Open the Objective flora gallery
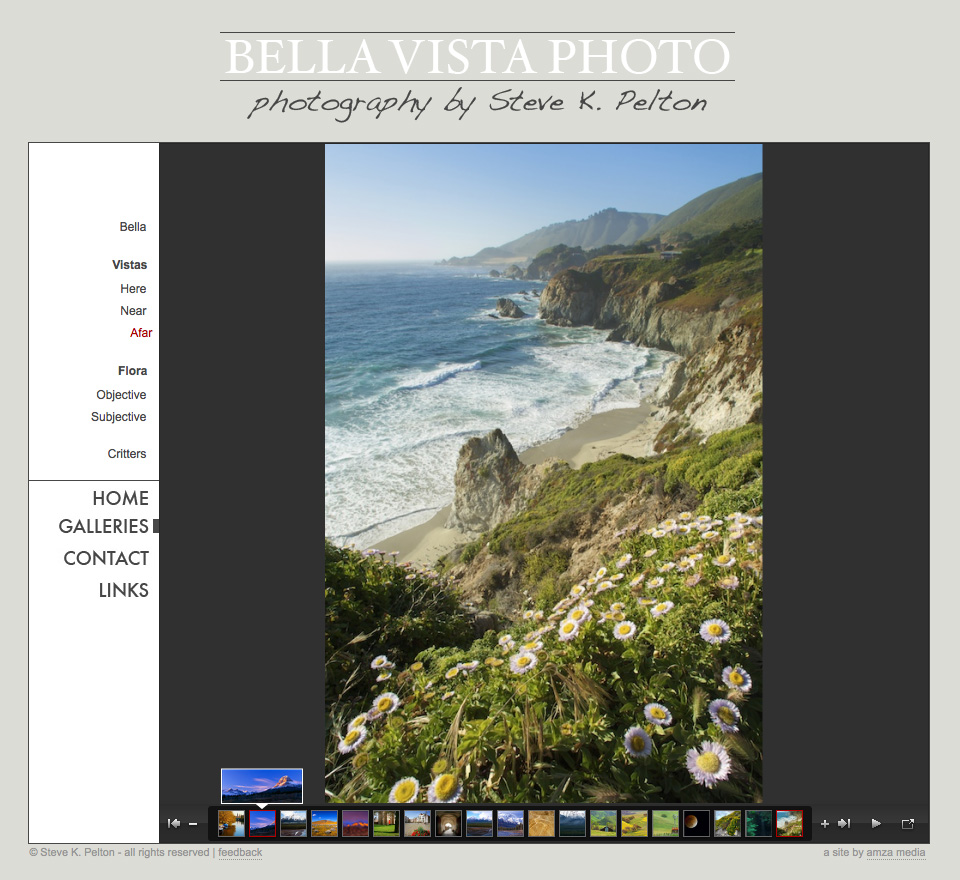Screen dimensions: 960x880 click(121, 395)
